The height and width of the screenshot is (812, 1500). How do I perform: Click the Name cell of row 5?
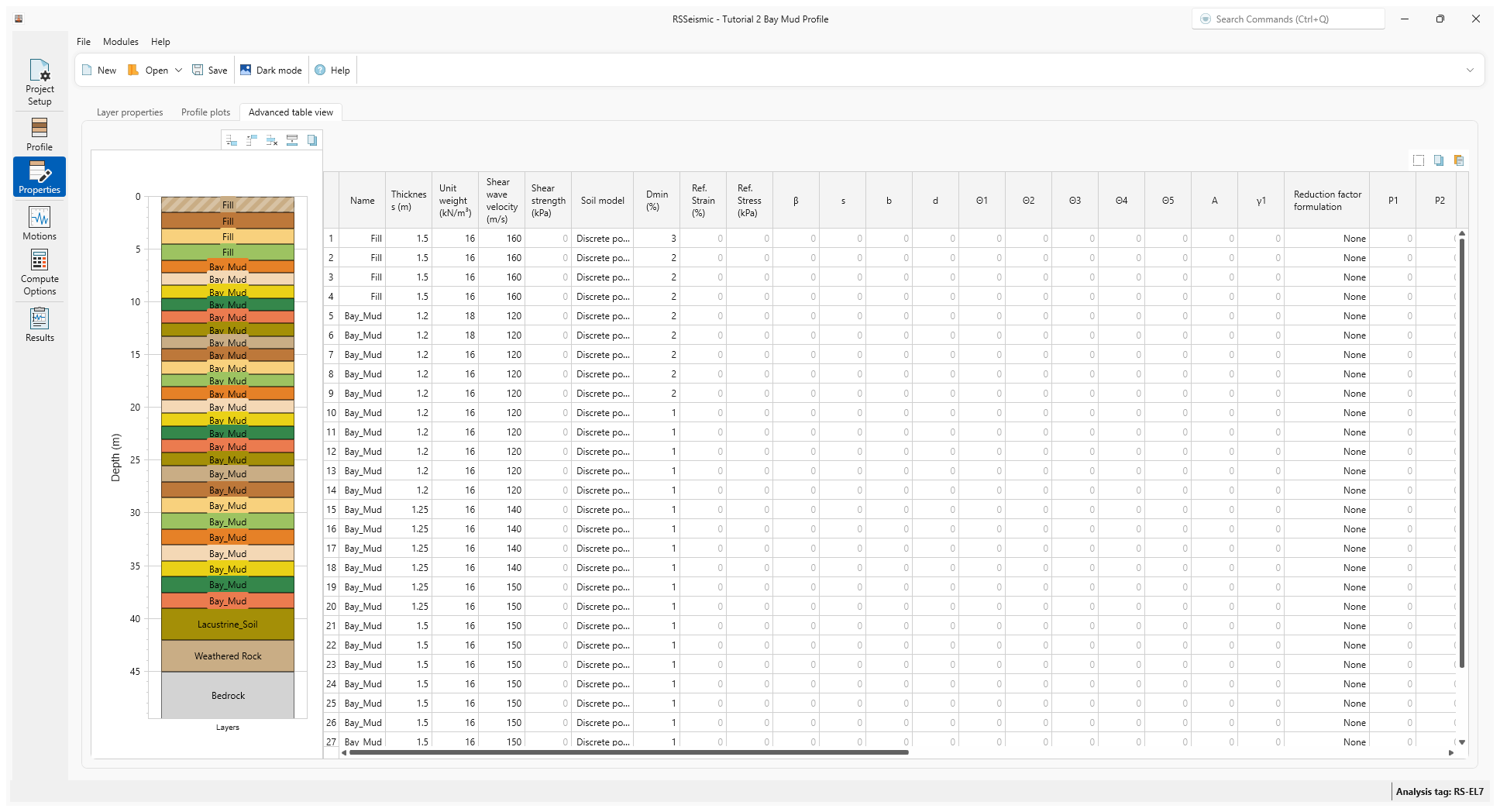click(363, 316)
